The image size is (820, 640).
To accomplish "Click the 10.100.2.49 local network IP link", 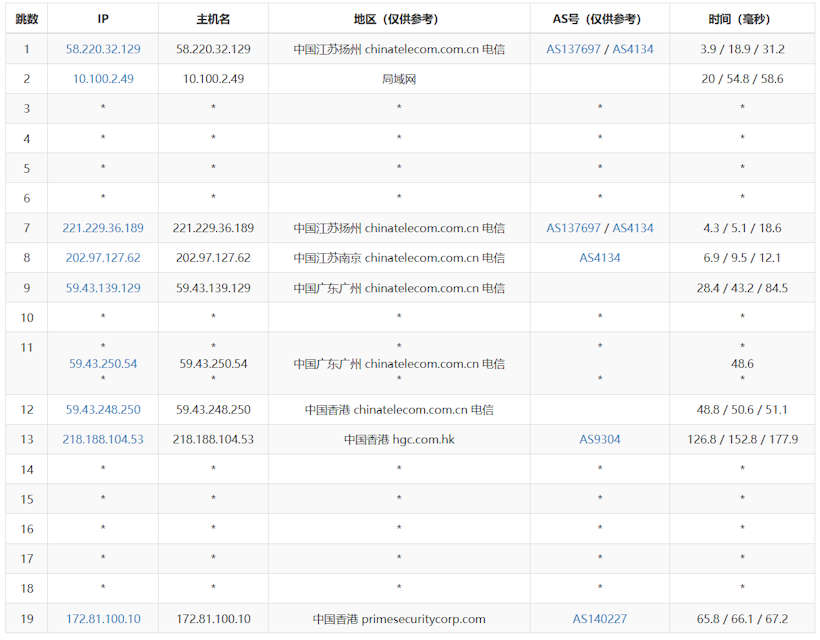I will point(101,78).
